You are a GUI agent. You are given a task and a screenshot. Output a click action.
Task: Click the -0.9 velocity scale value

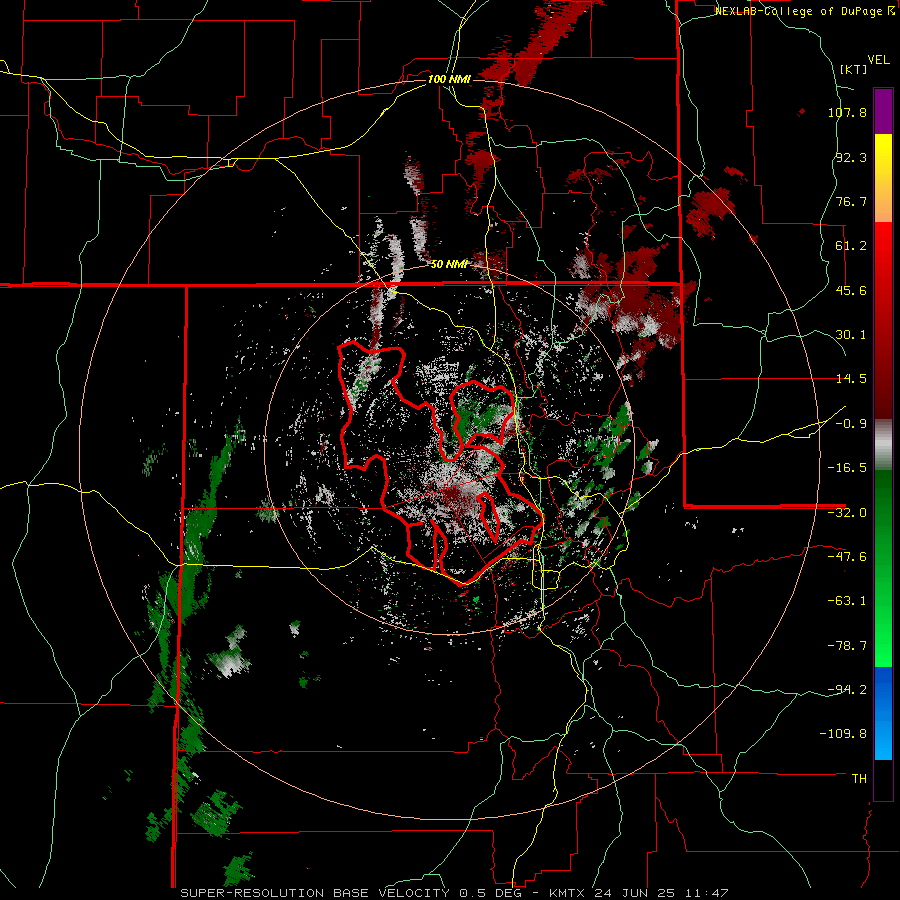(x=851, y=424)
